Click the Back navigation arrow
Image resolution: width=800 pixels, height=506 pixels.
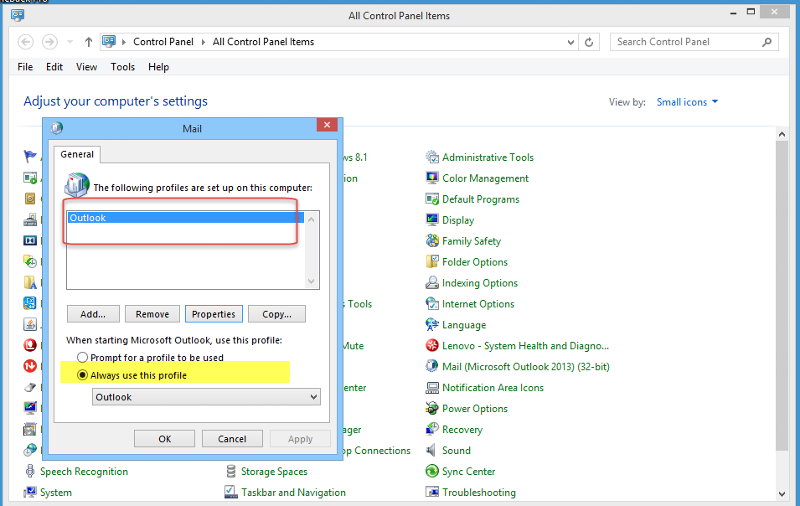26,42
